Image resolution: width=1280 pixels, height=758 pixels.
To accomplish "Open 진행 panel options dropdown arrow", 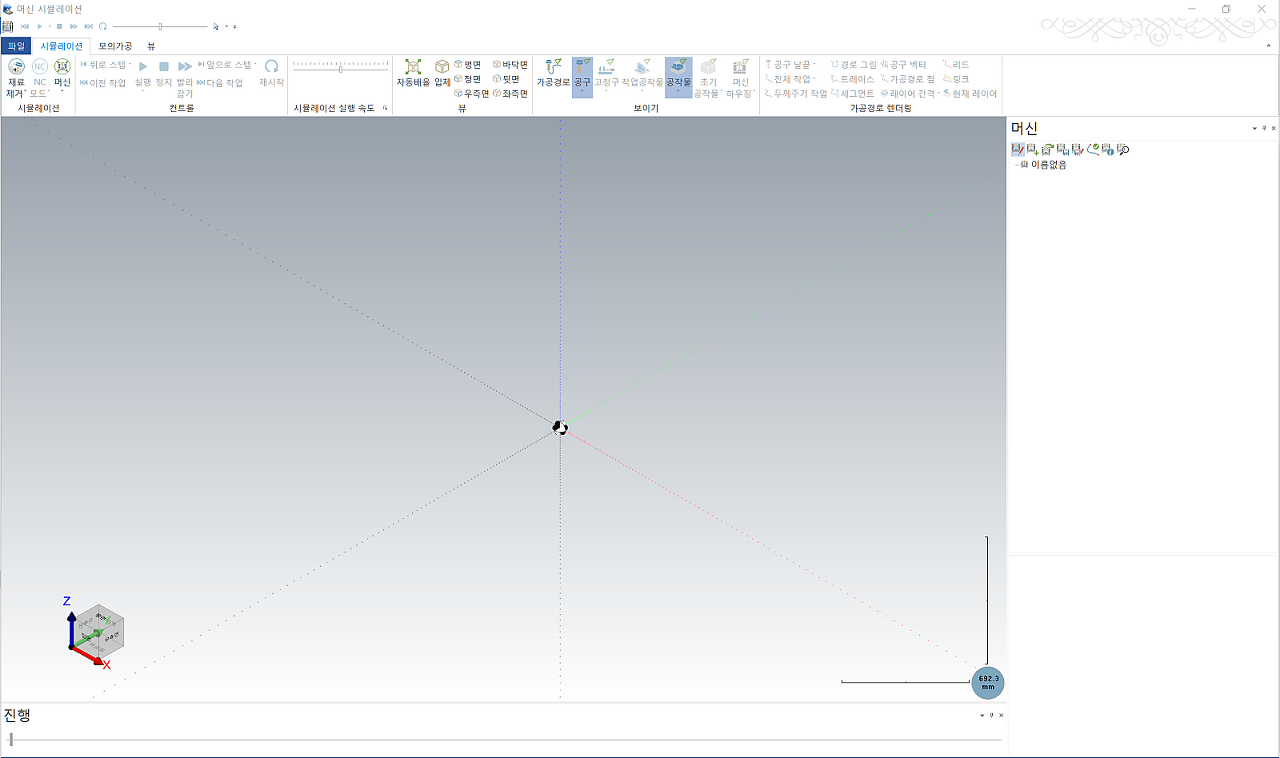I will click(x=982, y=715).
